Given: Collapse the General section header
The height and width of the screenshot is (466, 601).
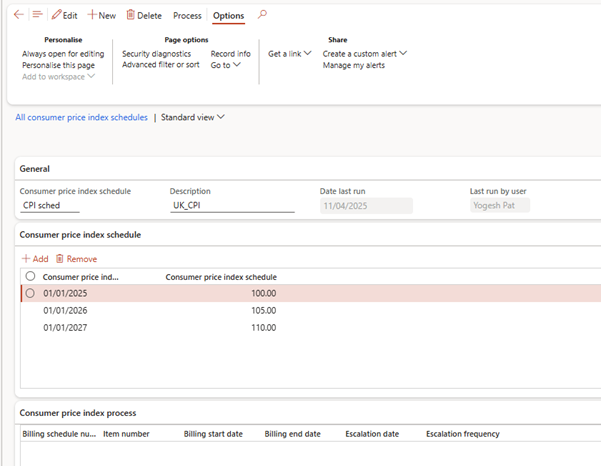Looking at the screenshot, I should point(34,169).
